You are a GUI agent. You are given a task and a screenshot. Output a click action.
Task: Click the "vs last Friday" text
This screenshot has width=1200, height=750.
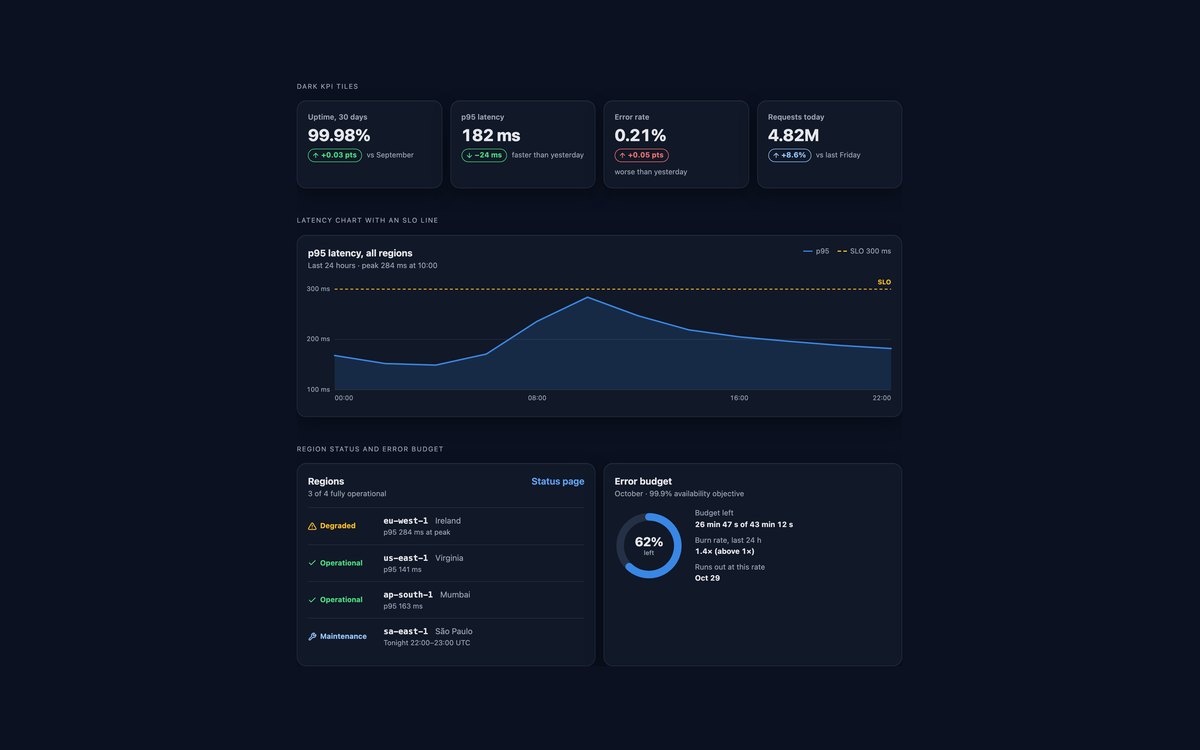pos(838,155)
